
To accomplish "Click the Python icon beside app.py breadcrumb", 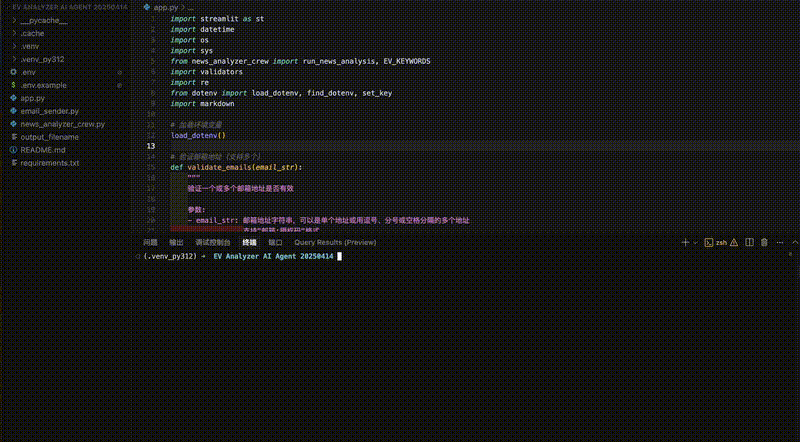I will 147,8.
